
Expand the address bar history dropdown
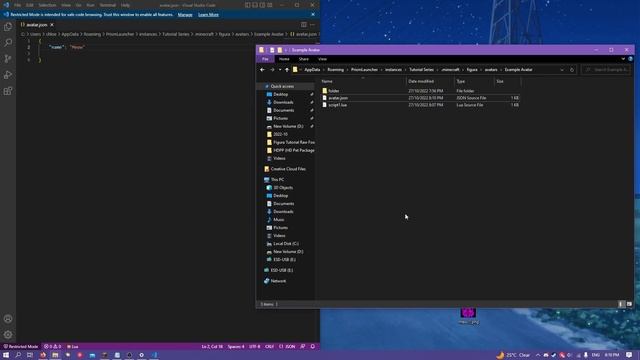pos(562,70)
